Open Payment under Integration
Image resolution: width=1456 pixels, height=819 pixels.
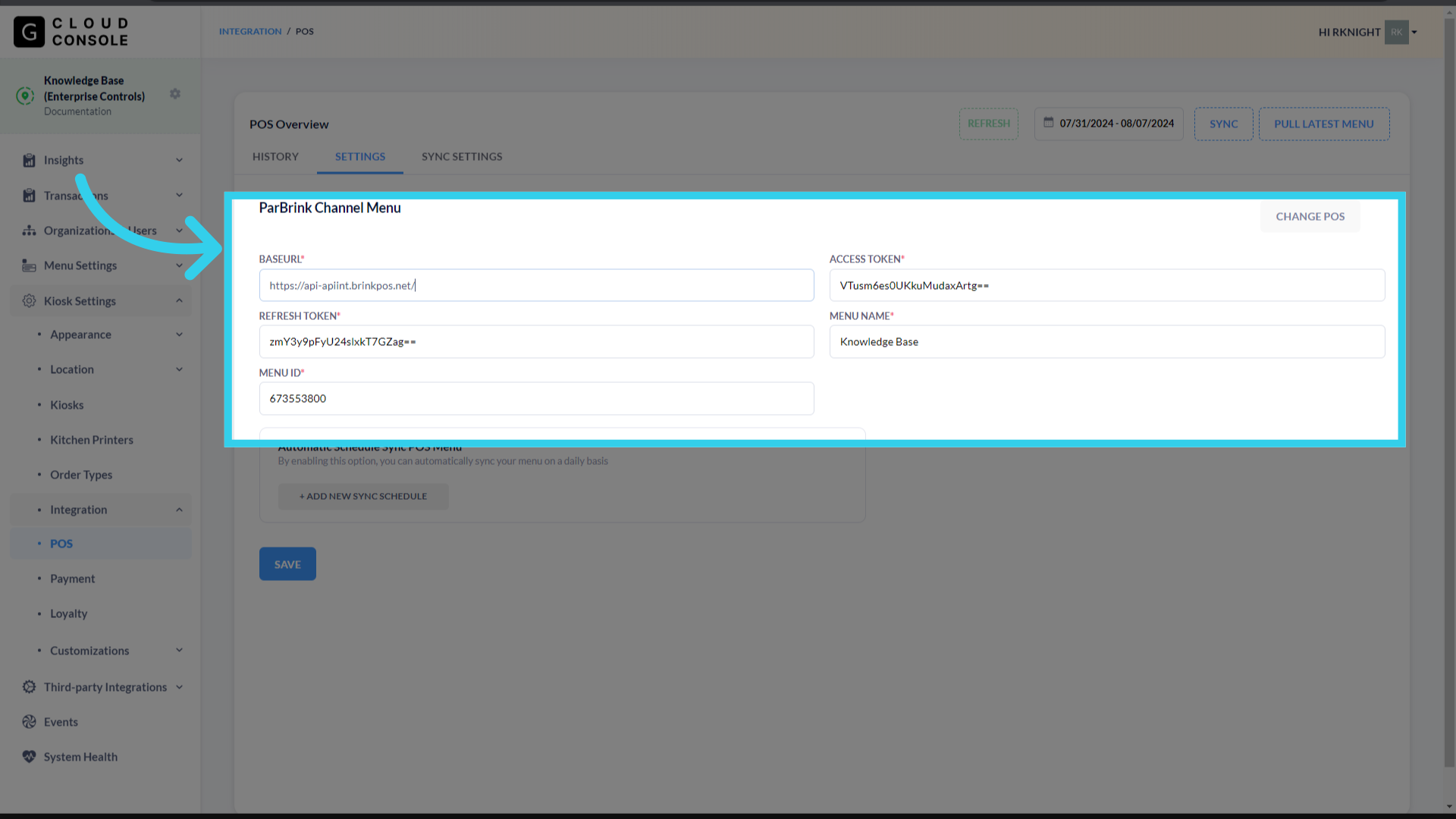pyautogui.click(x=73, y=579)
